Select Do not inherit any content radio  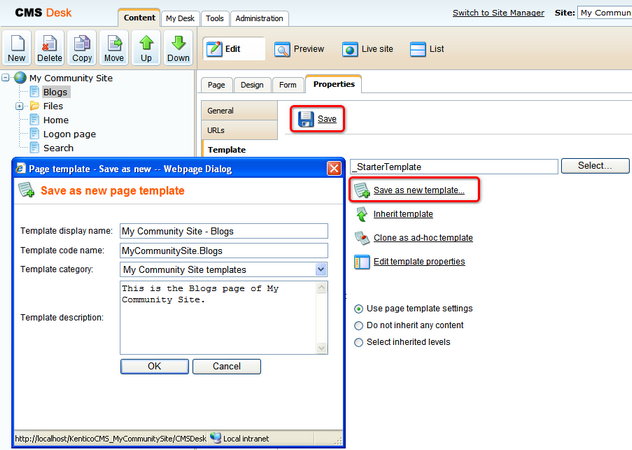pyautogui.click(x=358, y=325)
